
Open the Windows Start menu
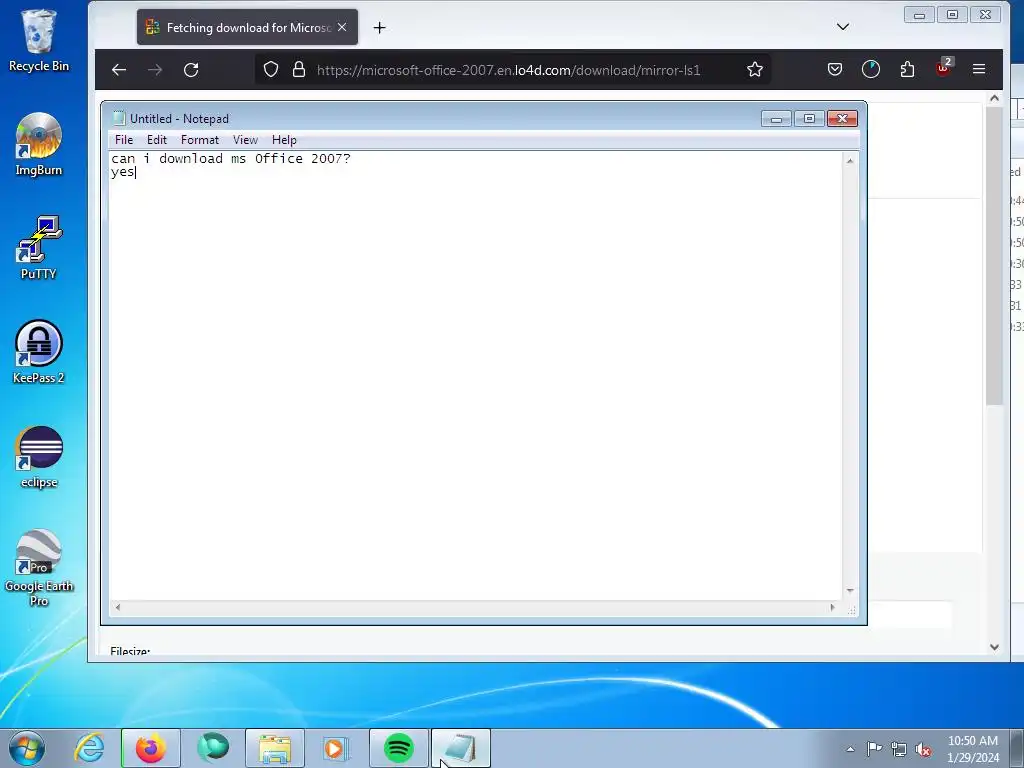(x=27, y=748)
